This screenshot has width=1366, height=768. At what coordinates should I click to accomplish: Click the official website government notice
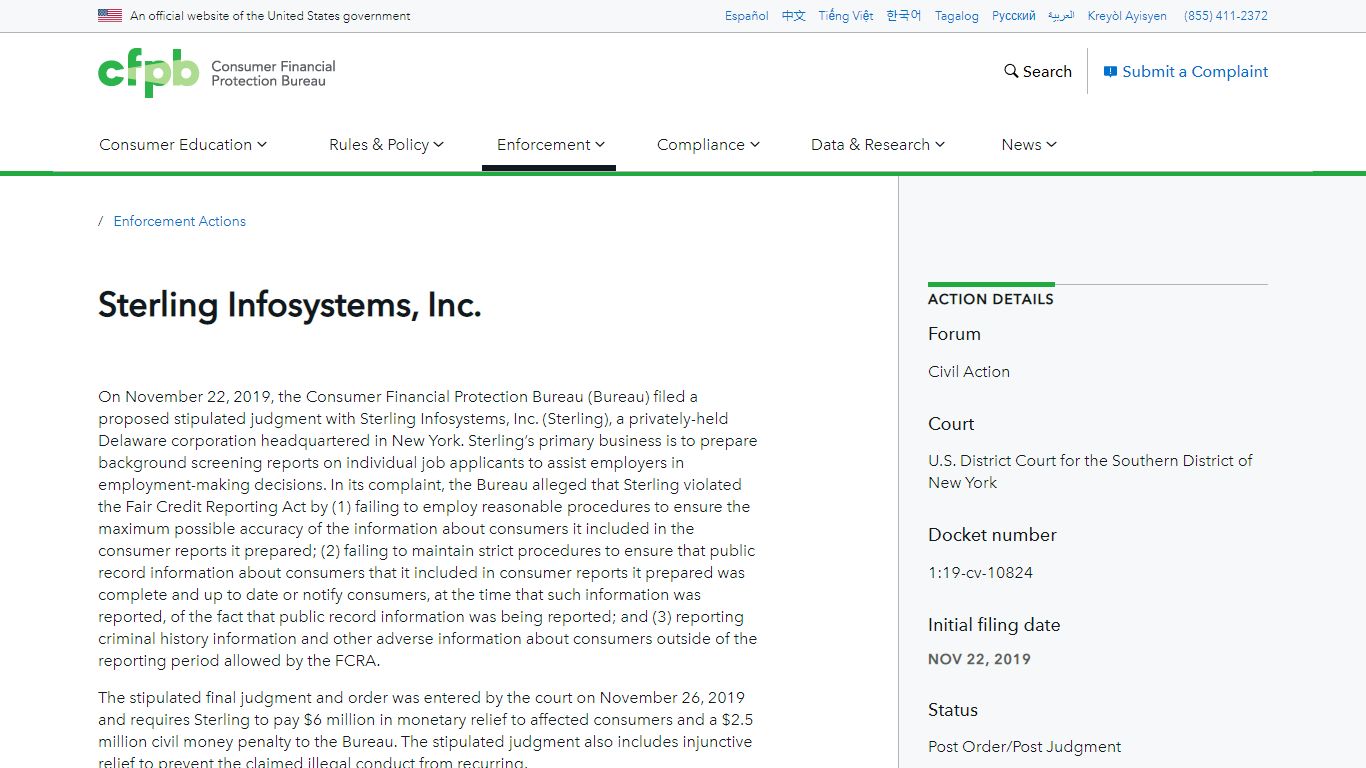270,16
